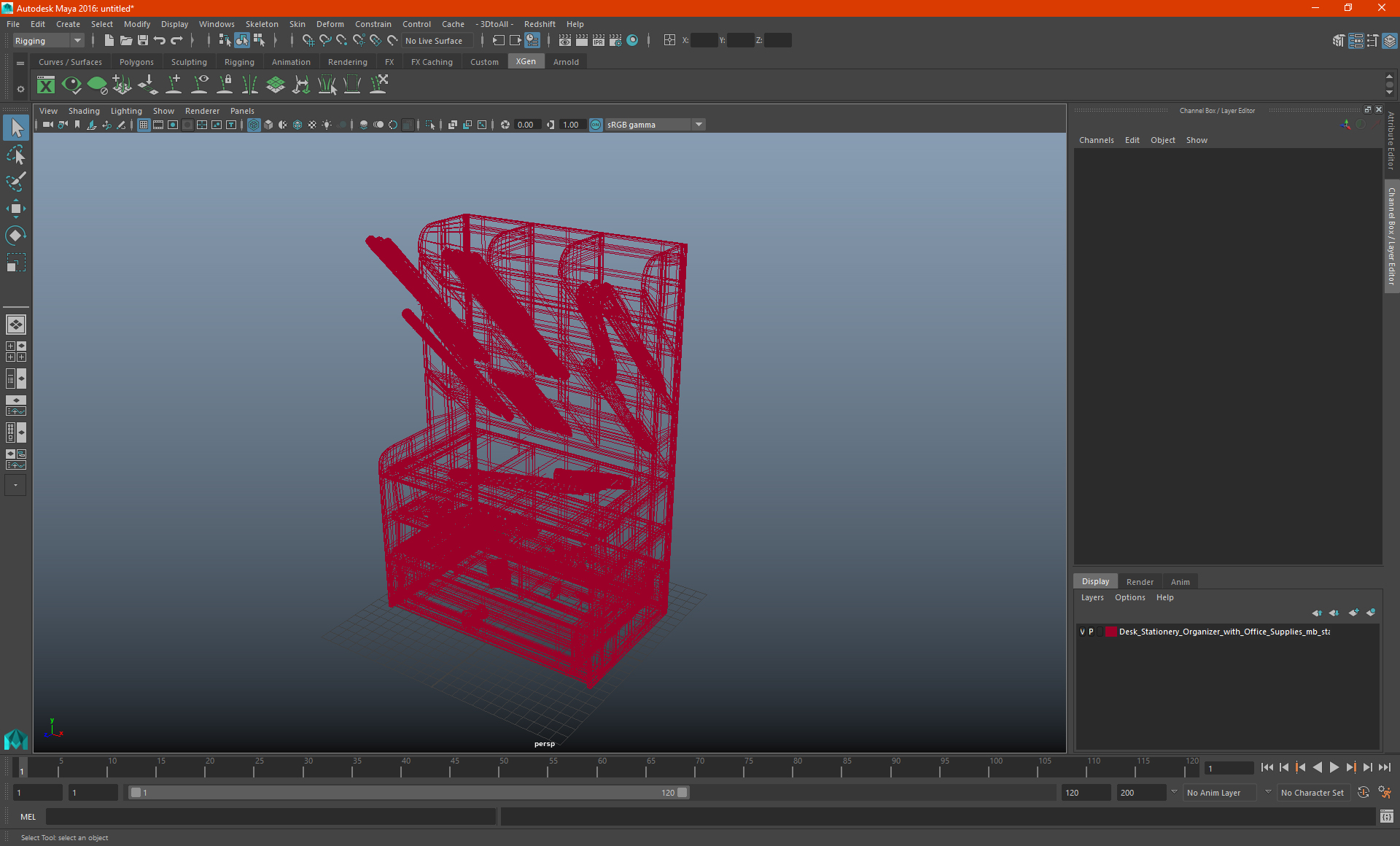Viewport: 1400px width, 846px height.
Task: Open viewport Panels menu
Action: [242, 111]
